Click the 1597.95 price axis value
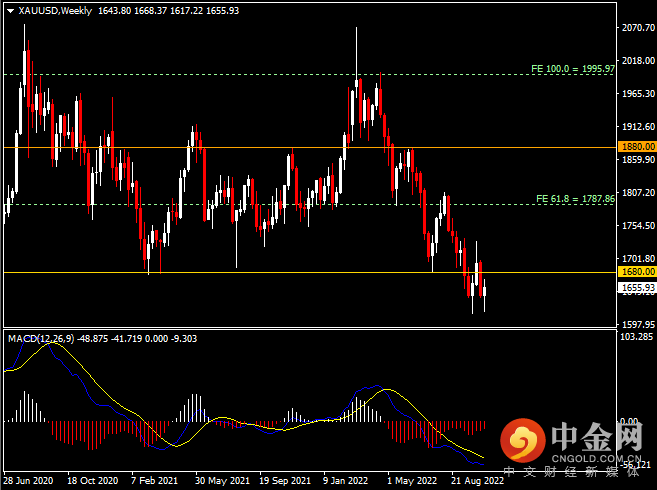The image size is (657, 490). point(638,324)
